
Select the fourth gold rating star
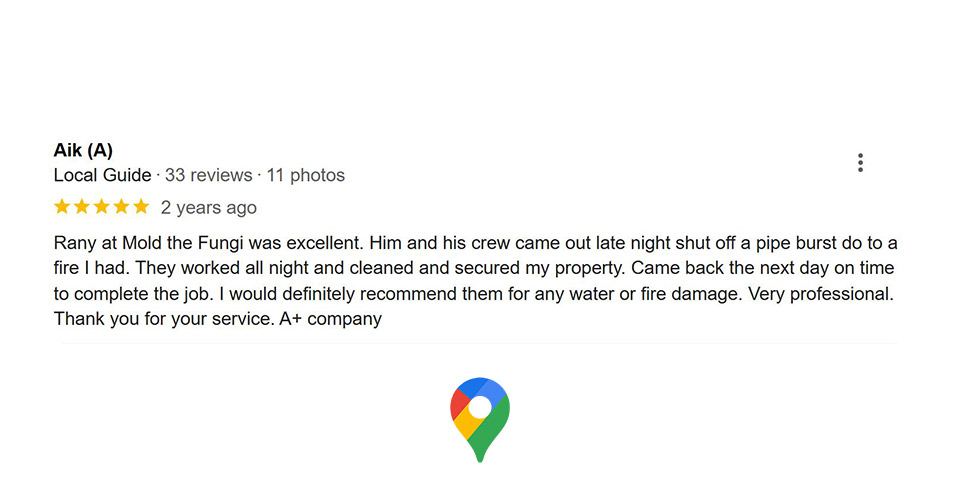point(121,207)
